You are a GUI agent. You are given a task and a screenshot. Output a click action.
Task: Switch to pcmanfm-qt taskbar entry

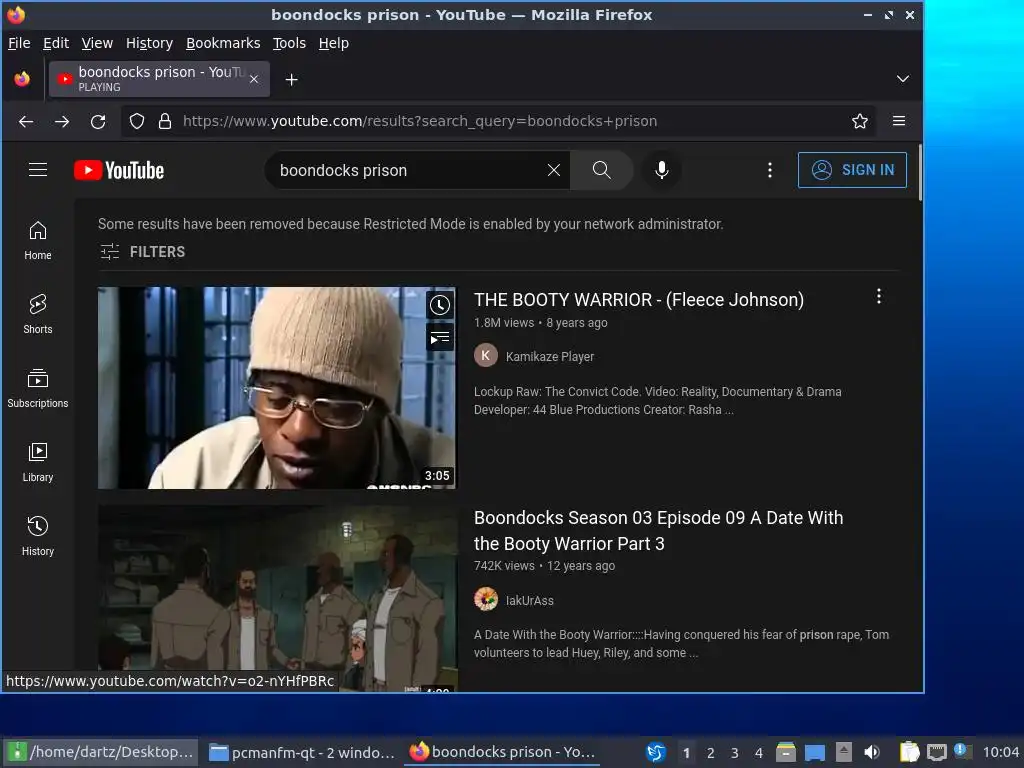pyautogui.click(x=302, y=753)
